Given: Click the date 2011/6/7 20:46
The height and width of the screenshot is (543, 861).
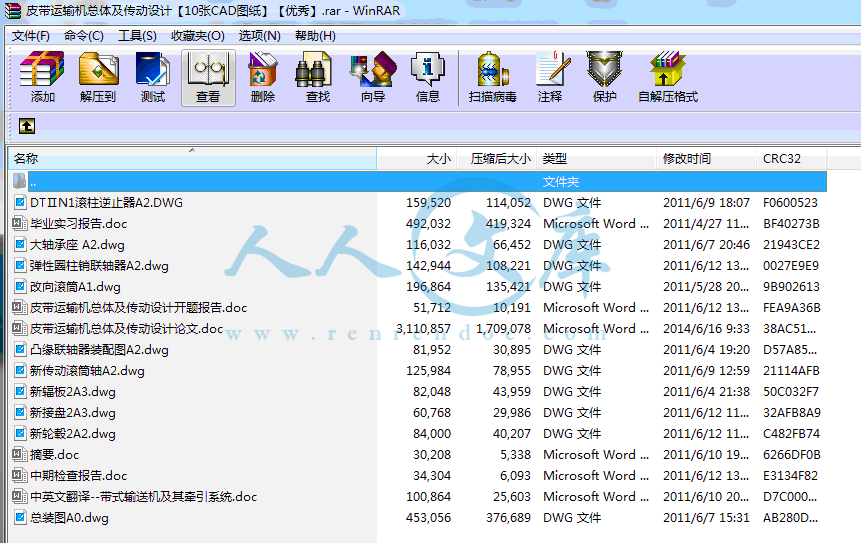Looking at the screenshot, I should (706, 244).
